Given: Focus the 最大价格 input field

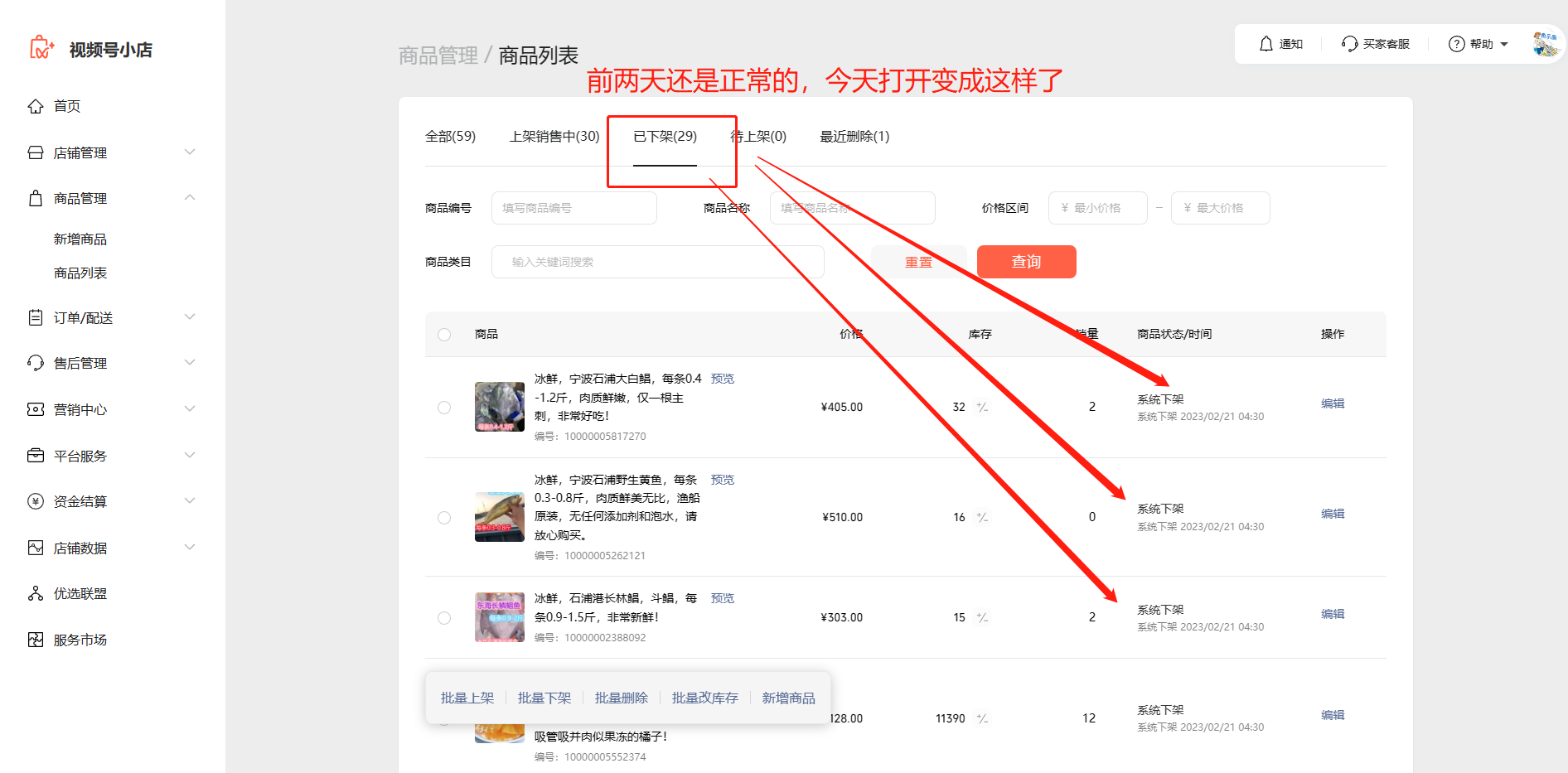Looking at the screenshot, I should (1221, 208).
